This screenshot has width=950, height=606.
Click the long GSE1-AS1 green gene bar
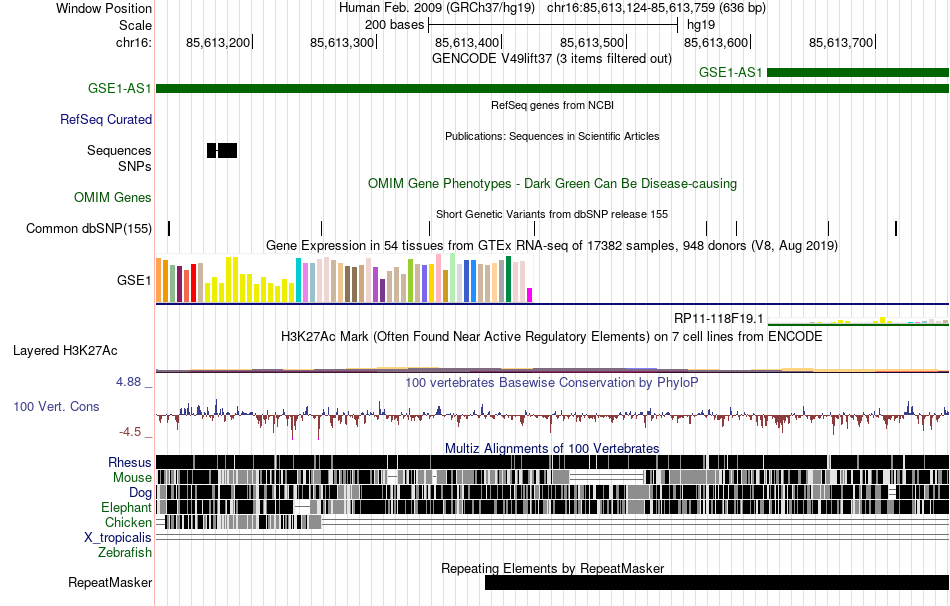552,88
